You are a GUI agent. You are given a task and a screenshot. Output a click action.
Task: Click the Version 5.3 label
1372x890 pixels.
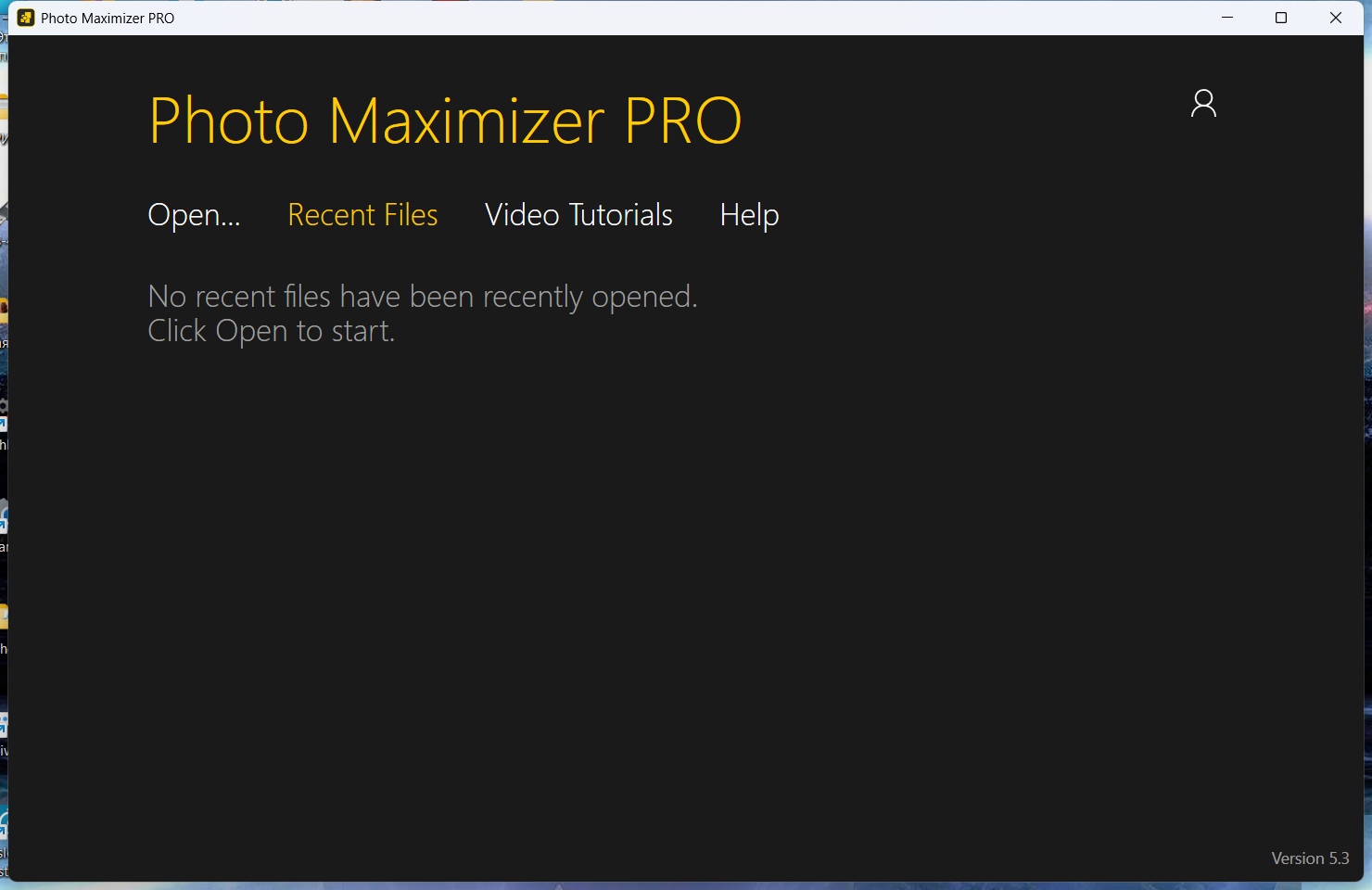click(1310, 858)
